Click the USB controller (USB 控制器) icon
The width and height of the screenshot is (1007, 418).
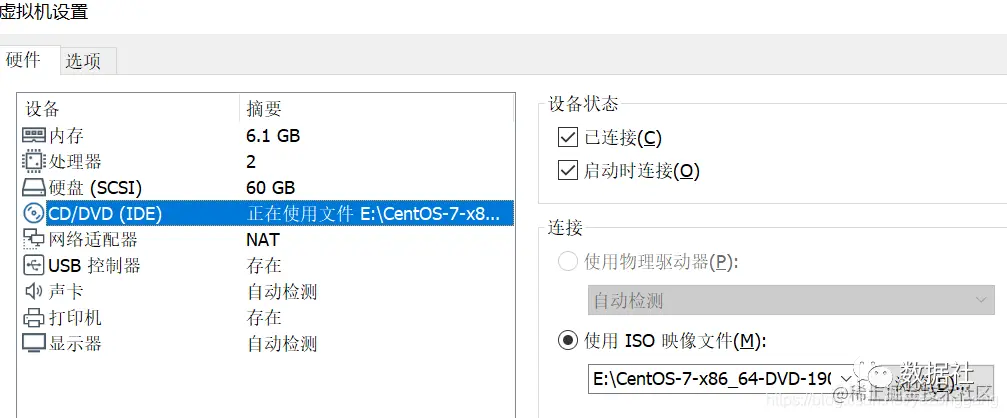pyautogui.click(x=34, y=265)
